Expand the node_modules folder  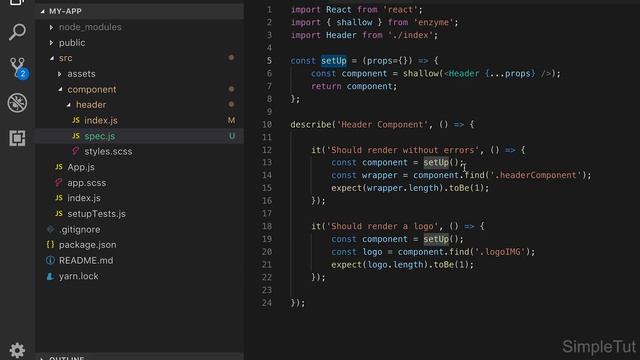tap(51, 27)
